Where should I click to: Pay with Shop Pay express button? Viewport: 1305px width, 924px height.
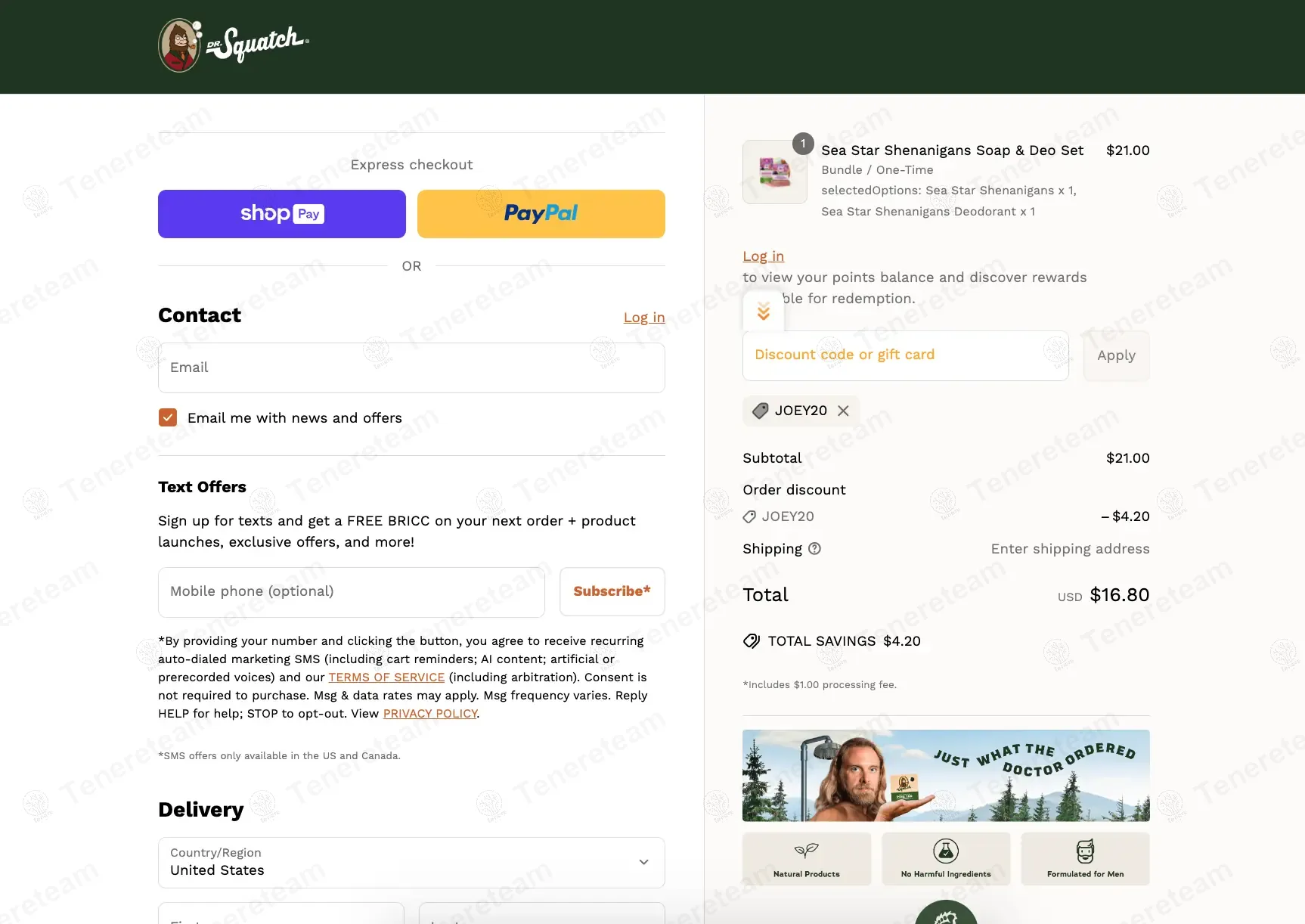[282, 214]
